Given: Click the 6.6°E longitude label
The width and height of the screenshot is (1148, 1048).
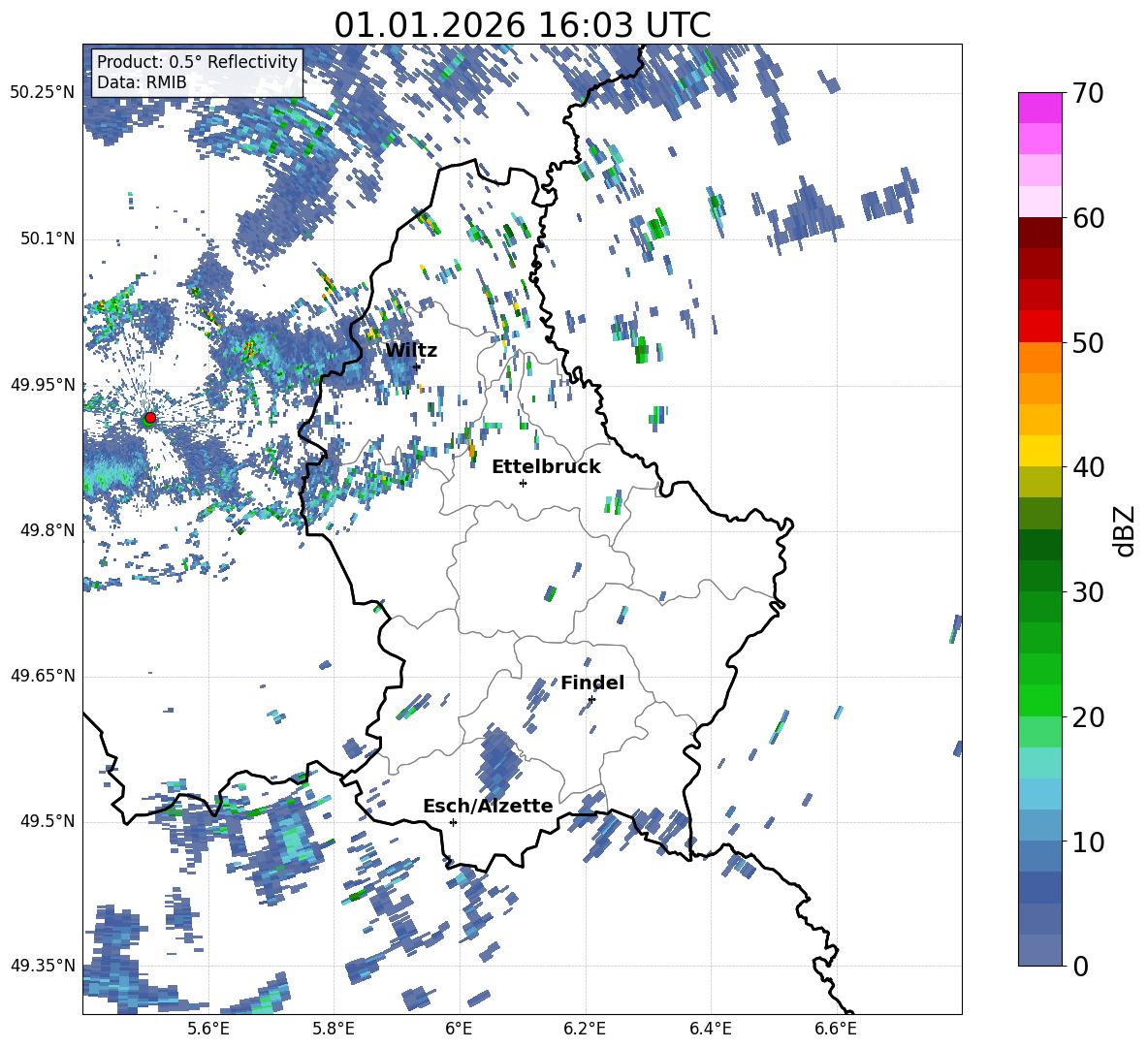Looking at the screenshot, I should [x=836, y=1029].
